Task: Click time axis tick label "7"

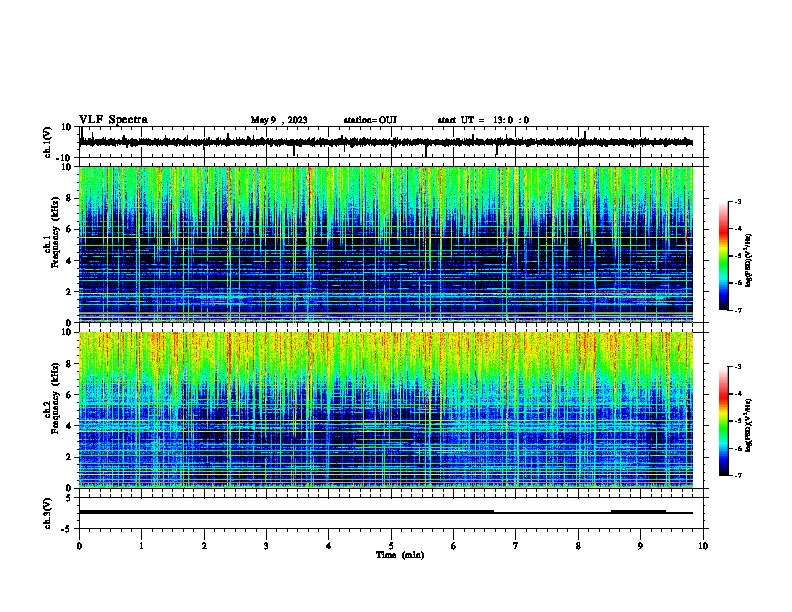Action: [x=516, y=546]
